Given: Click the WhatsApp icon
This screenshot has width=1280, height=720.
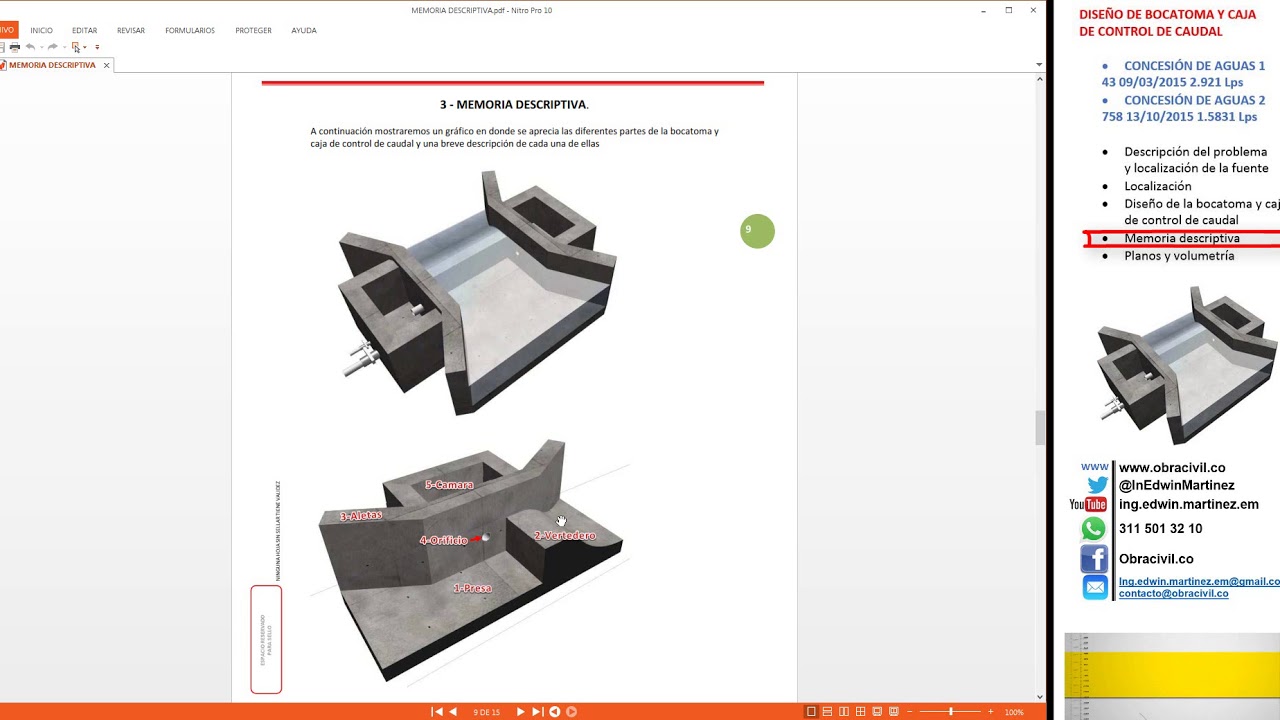Looking at the screenshot, I should point(1095,529).
